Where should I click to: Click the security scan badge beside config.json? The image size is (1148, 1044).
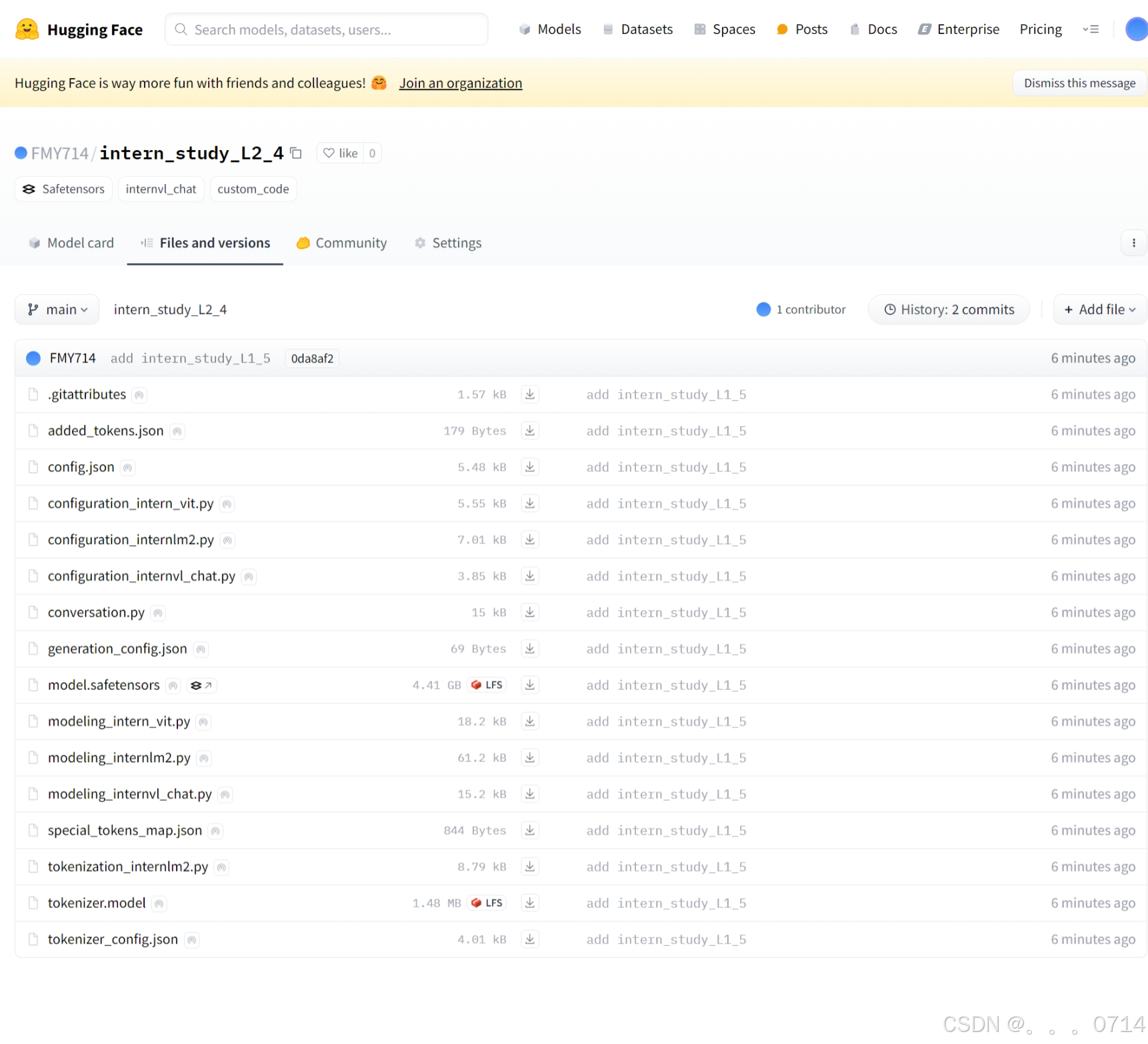pyautogui.click(x=127, y=468)
